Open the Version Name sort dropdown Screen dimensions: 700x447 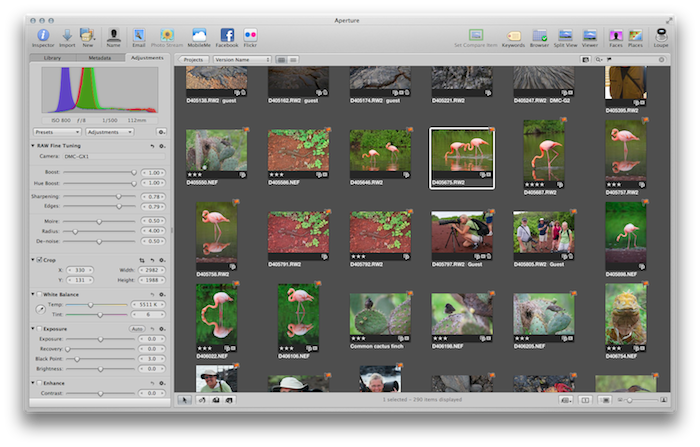coord(242,60)
